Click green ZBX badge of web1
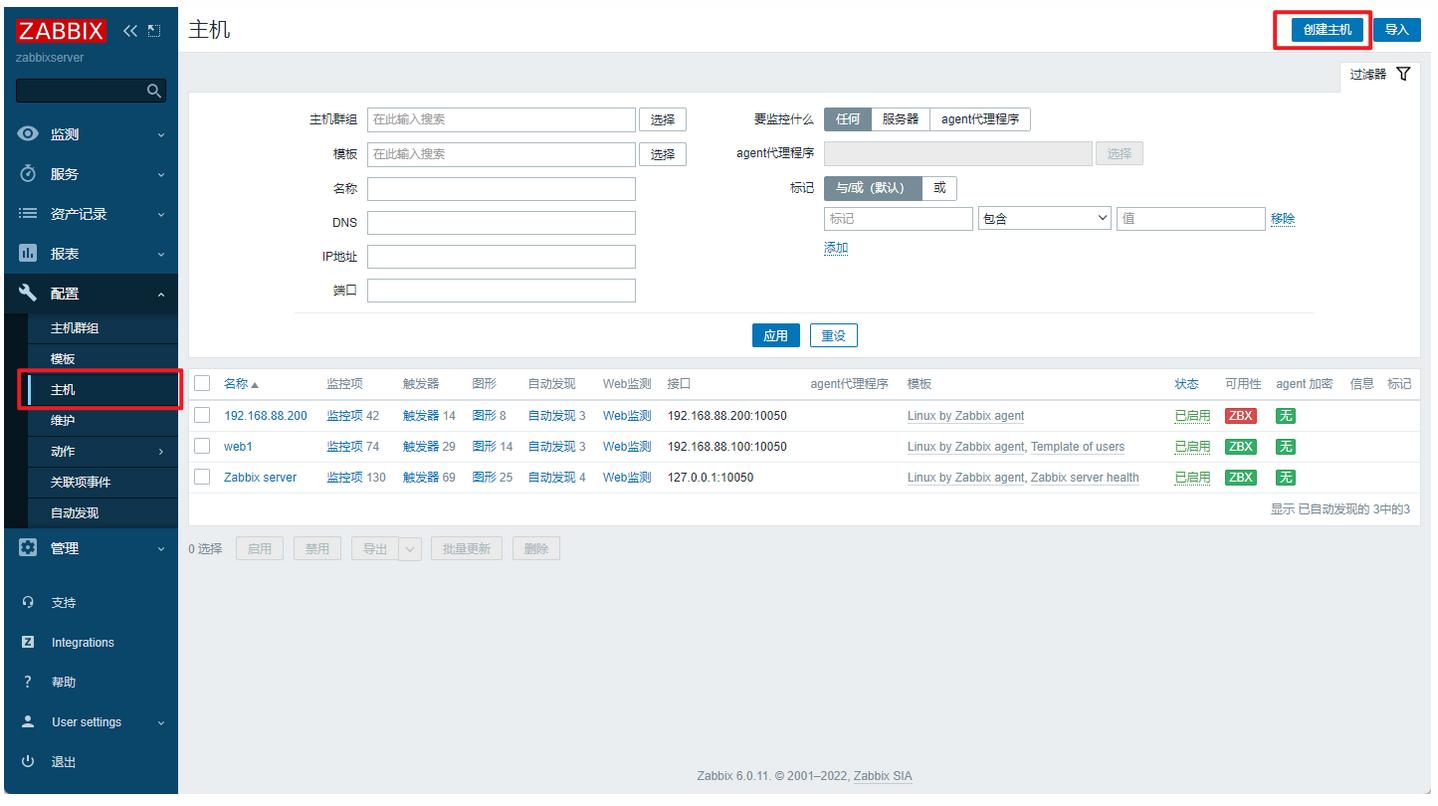The image size is (1438, 806). click(1240, 447)
